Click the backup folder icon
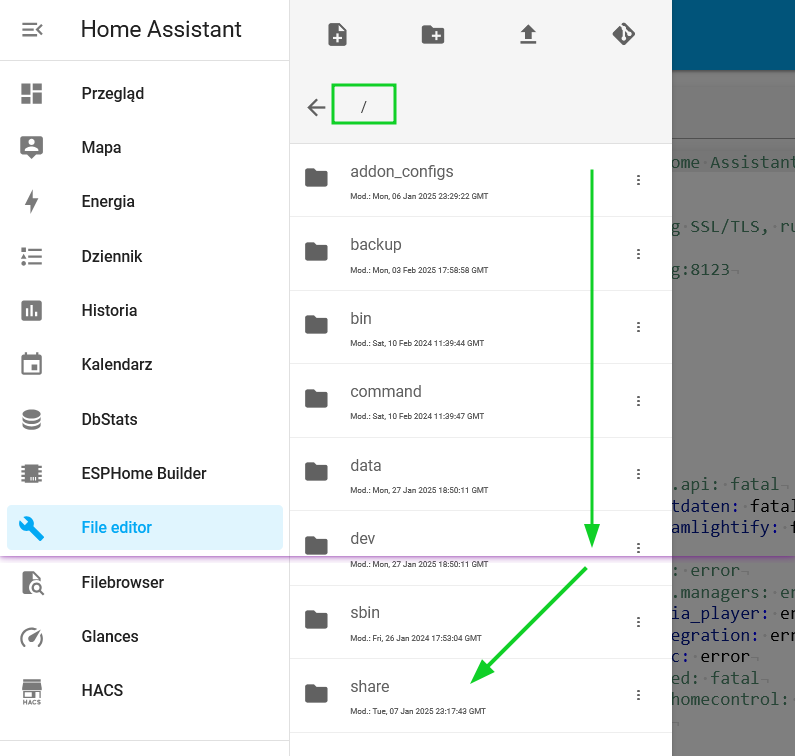The width and height of the screenshot is (795, 756). 316,251
